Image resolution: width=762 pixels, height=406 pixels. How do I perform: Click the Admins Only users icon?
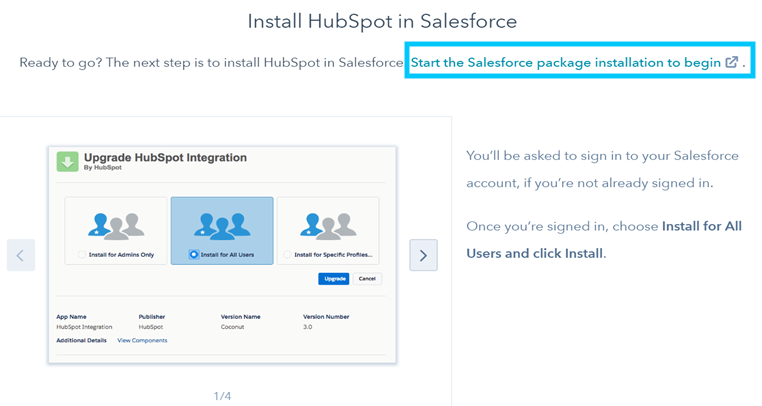(x=115, y=225)
